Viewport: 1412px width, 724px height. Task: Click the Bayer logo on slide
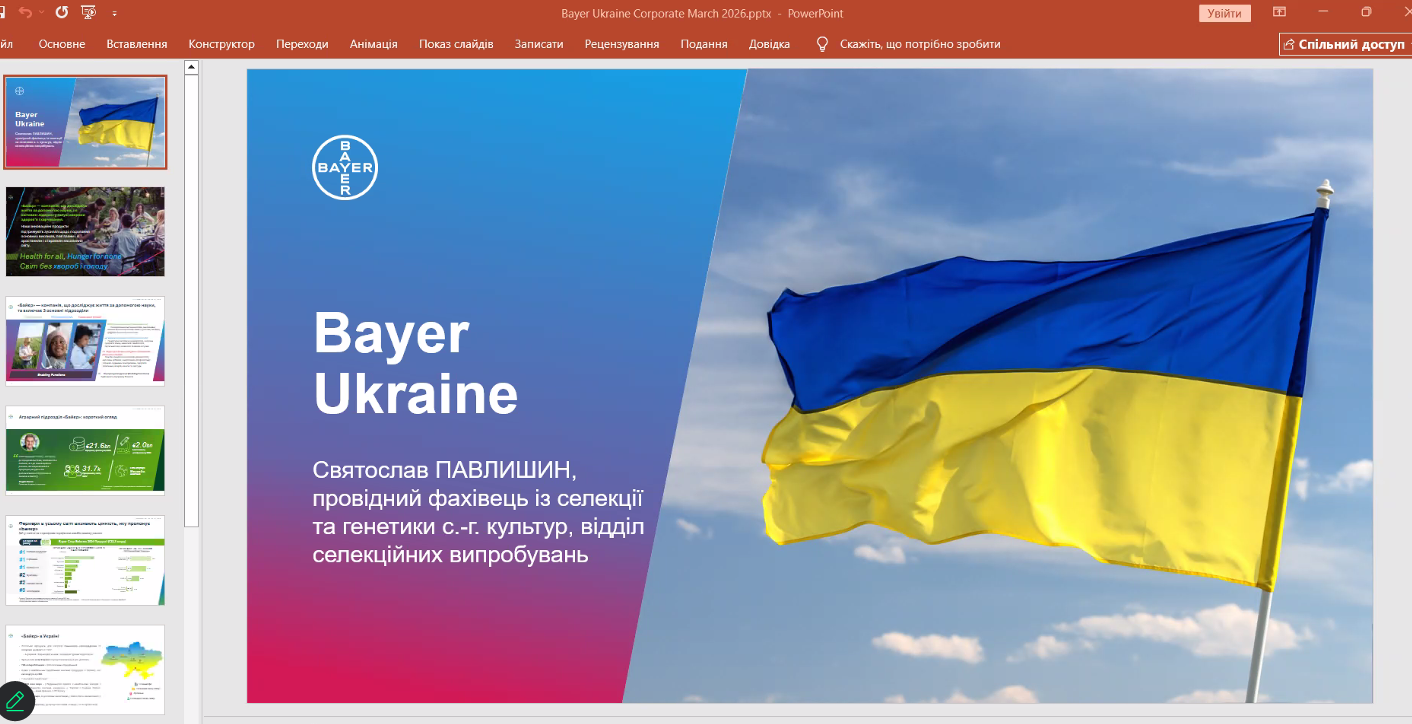[344, 167]
